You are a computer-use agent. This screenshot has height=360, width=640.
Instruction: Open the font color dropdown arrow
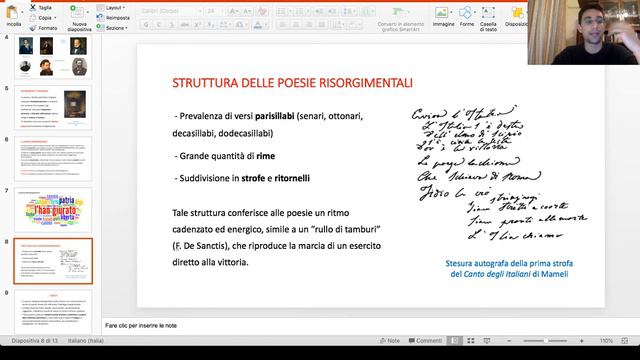(265, 25)
